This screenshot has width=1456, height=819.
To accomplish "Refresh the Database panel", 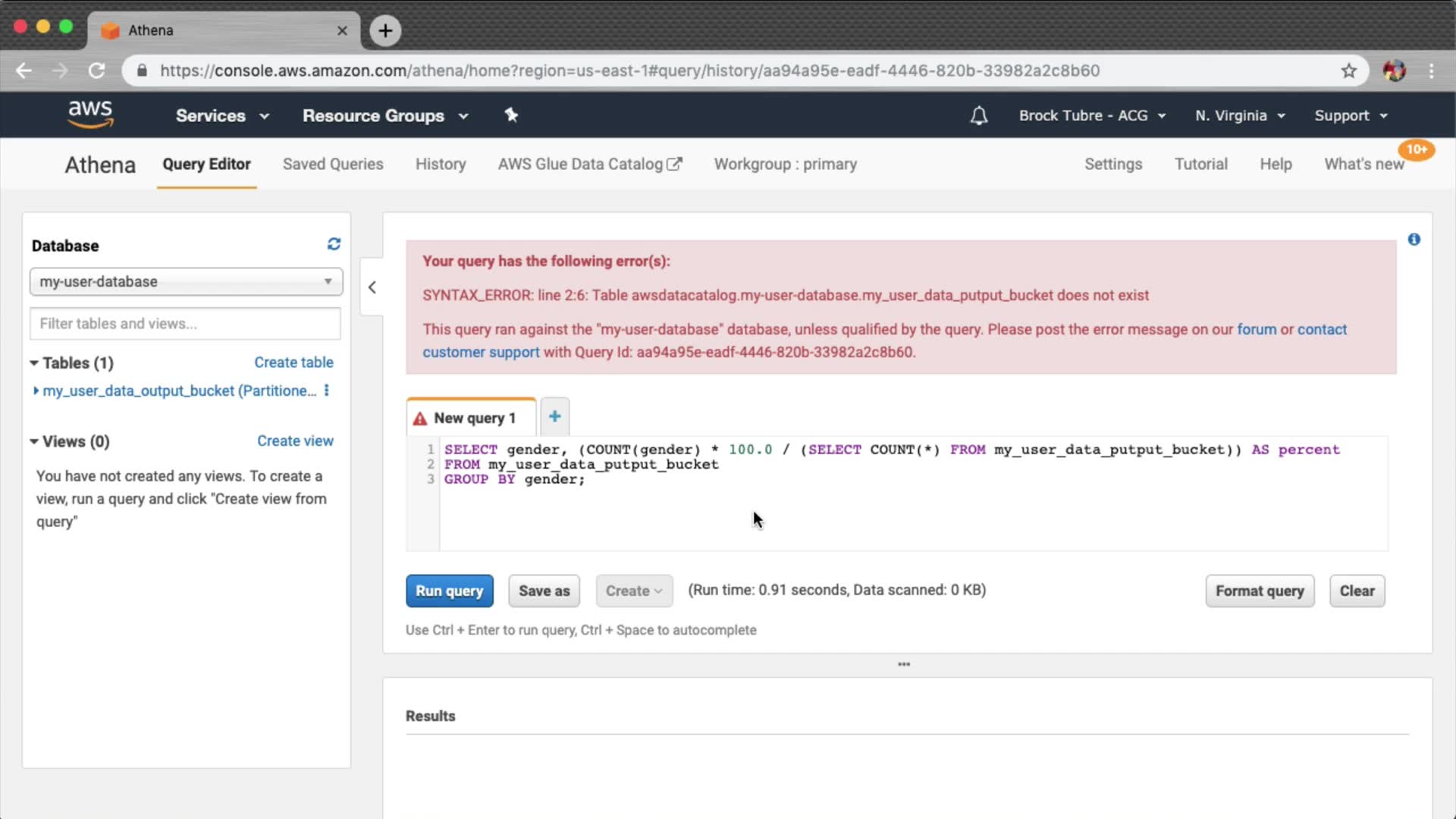I will point(334,244).
